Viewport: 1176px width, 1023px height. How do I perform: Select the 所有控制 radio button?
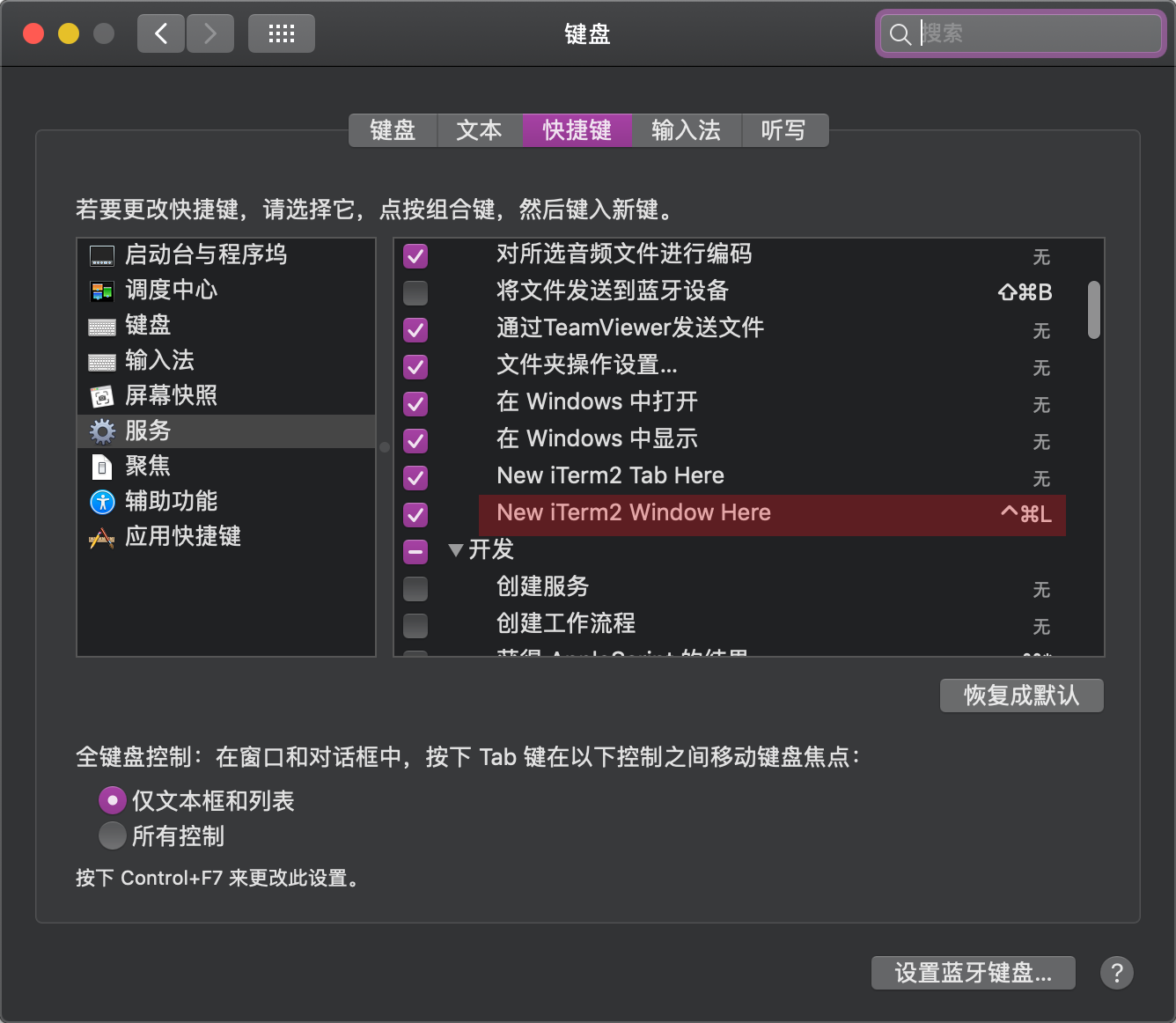(x=113, y=835)
